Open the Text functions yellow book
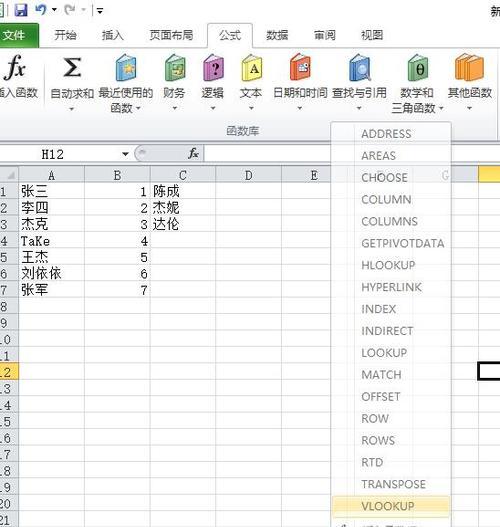The height and width of the screenshot is (527, 500). [x=252, y=69]
